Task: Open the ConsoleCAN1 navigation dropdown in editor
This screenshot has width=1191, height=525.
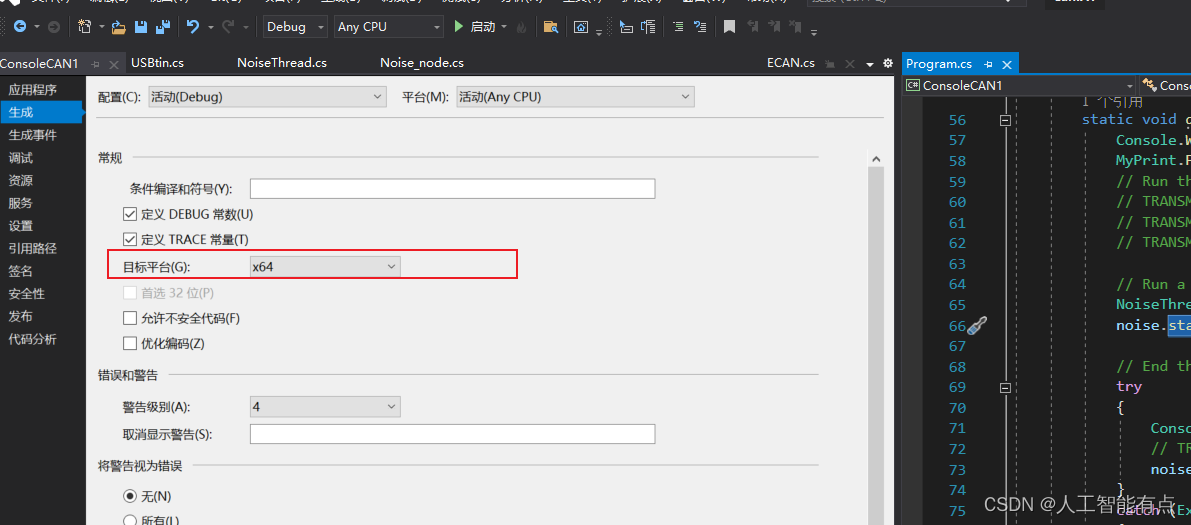Action: pyautogui.click(x=1019, y=86)
